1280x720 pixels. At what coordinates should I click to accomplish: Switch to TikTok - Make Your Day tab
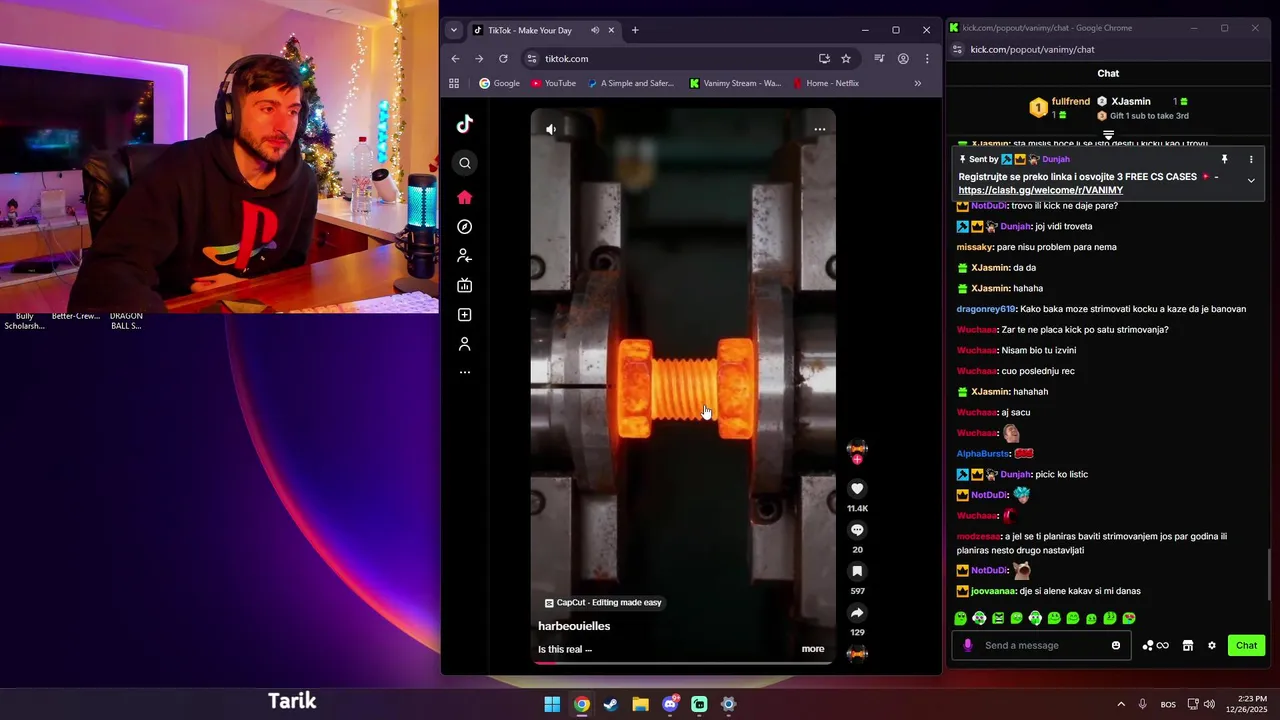tap(531, 30)
